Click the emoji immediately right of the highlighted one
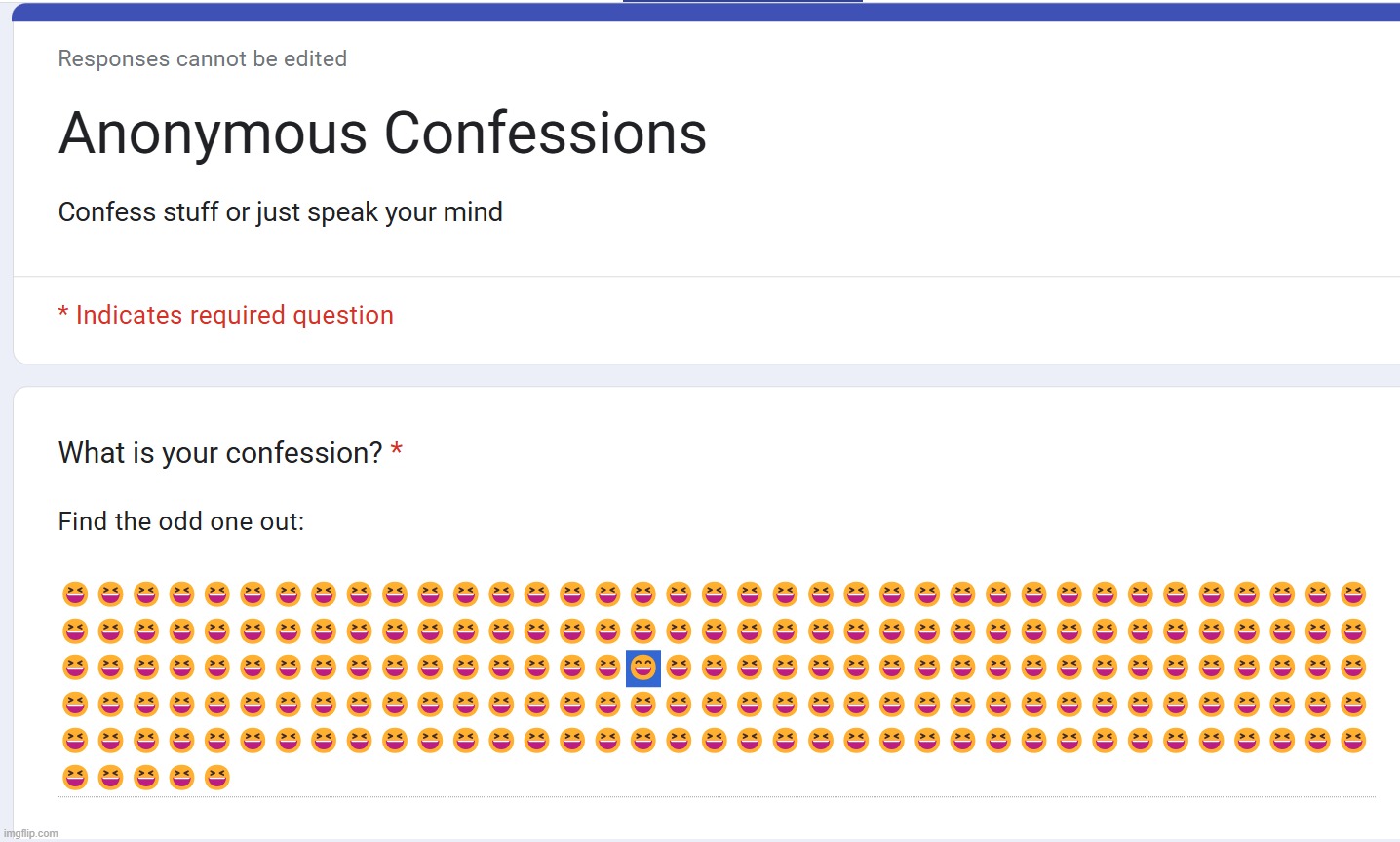This screenshot has width=1400, height=842. click(x=679, y=668)
